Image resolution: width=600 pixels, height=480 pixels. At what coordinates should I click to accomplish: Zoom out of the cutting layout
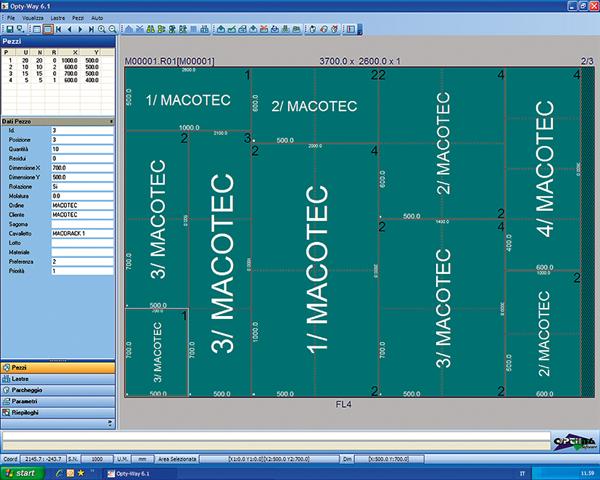coord(112,29)
